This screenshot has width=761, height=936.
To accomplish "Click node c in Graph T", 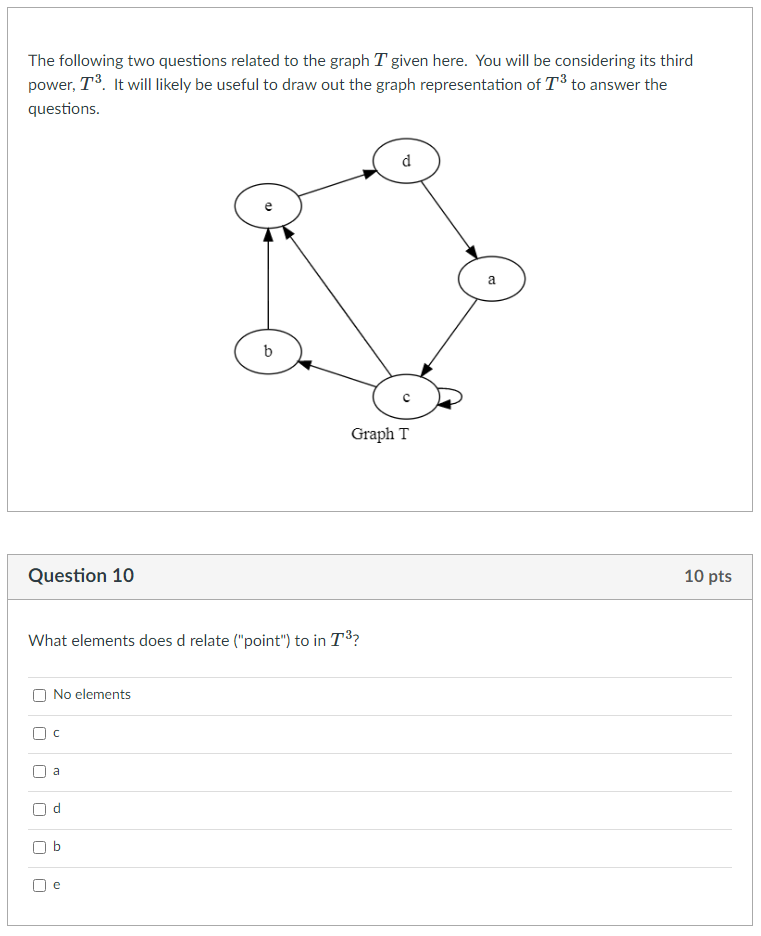I will (x=405, y=396).
